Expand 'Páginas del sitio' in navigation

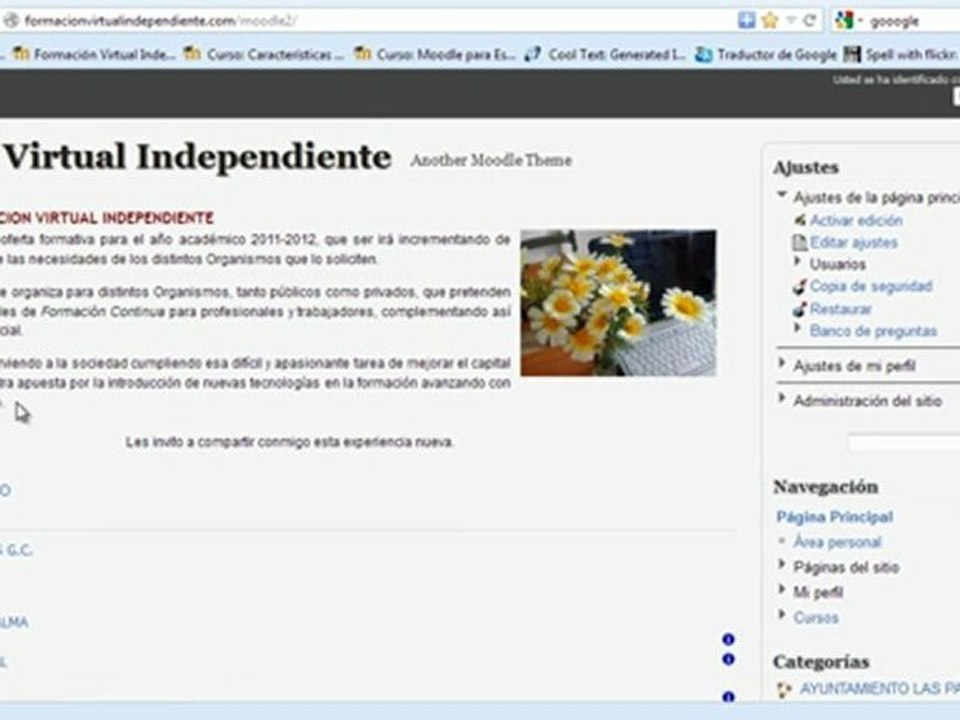point(781,564)
